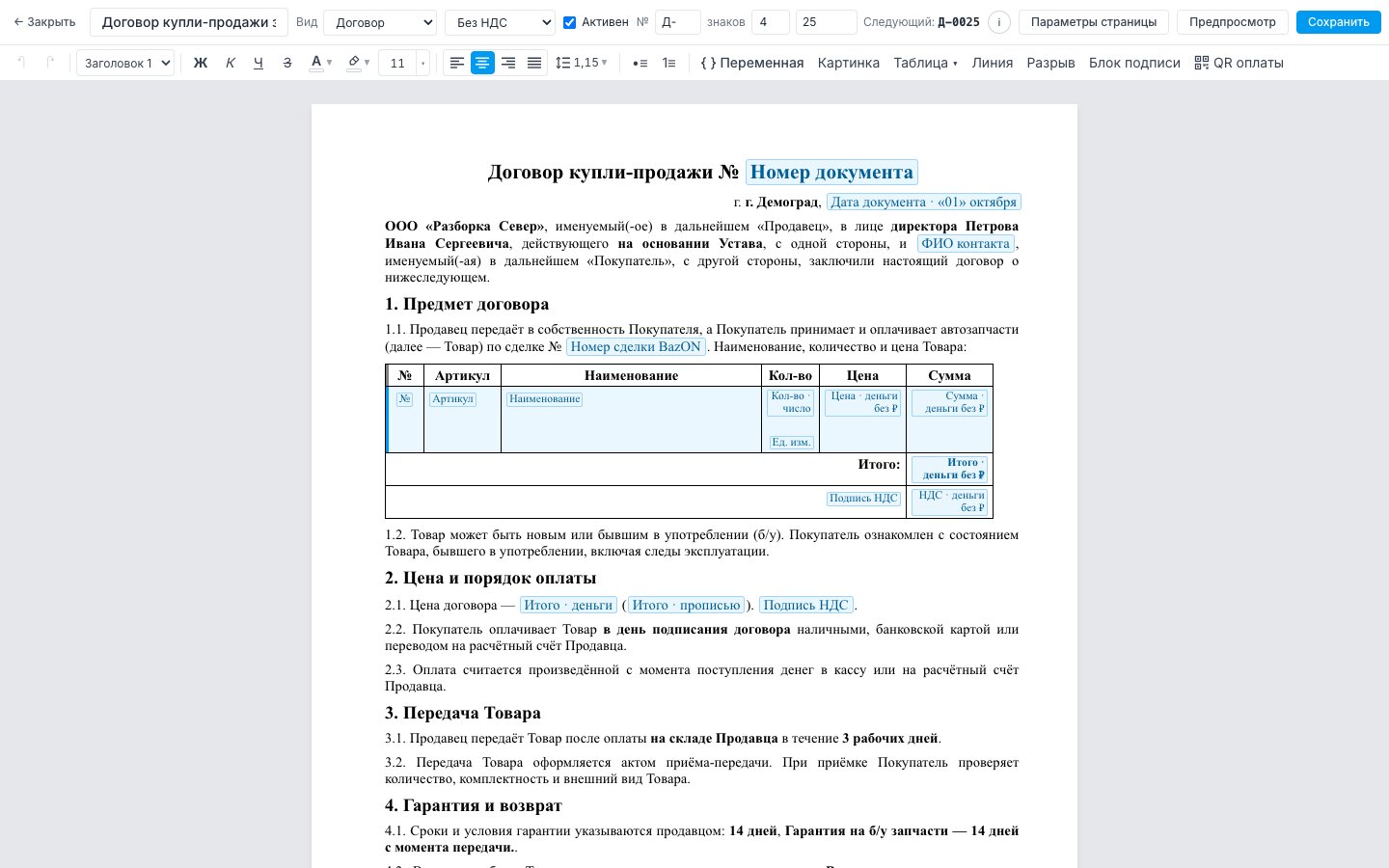Apply bold formatting with Ж button
The image size is (1389, 868).
(201, 63)
